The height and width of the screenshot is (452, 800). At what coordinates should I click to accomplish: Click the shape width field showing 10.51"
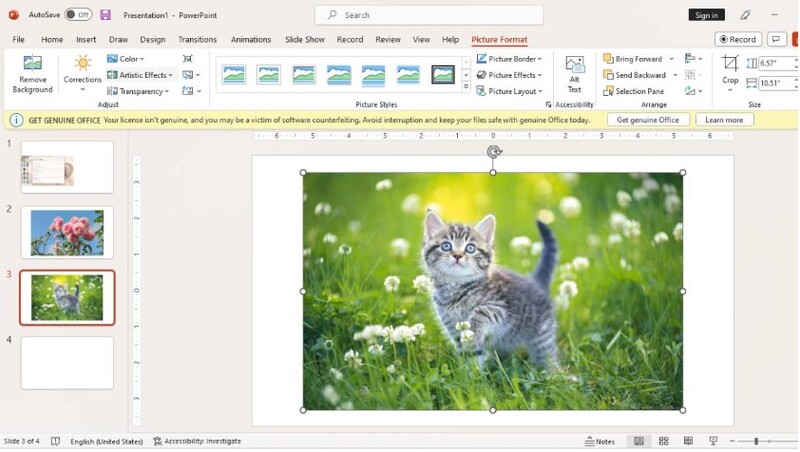click(x=777, y=83)
